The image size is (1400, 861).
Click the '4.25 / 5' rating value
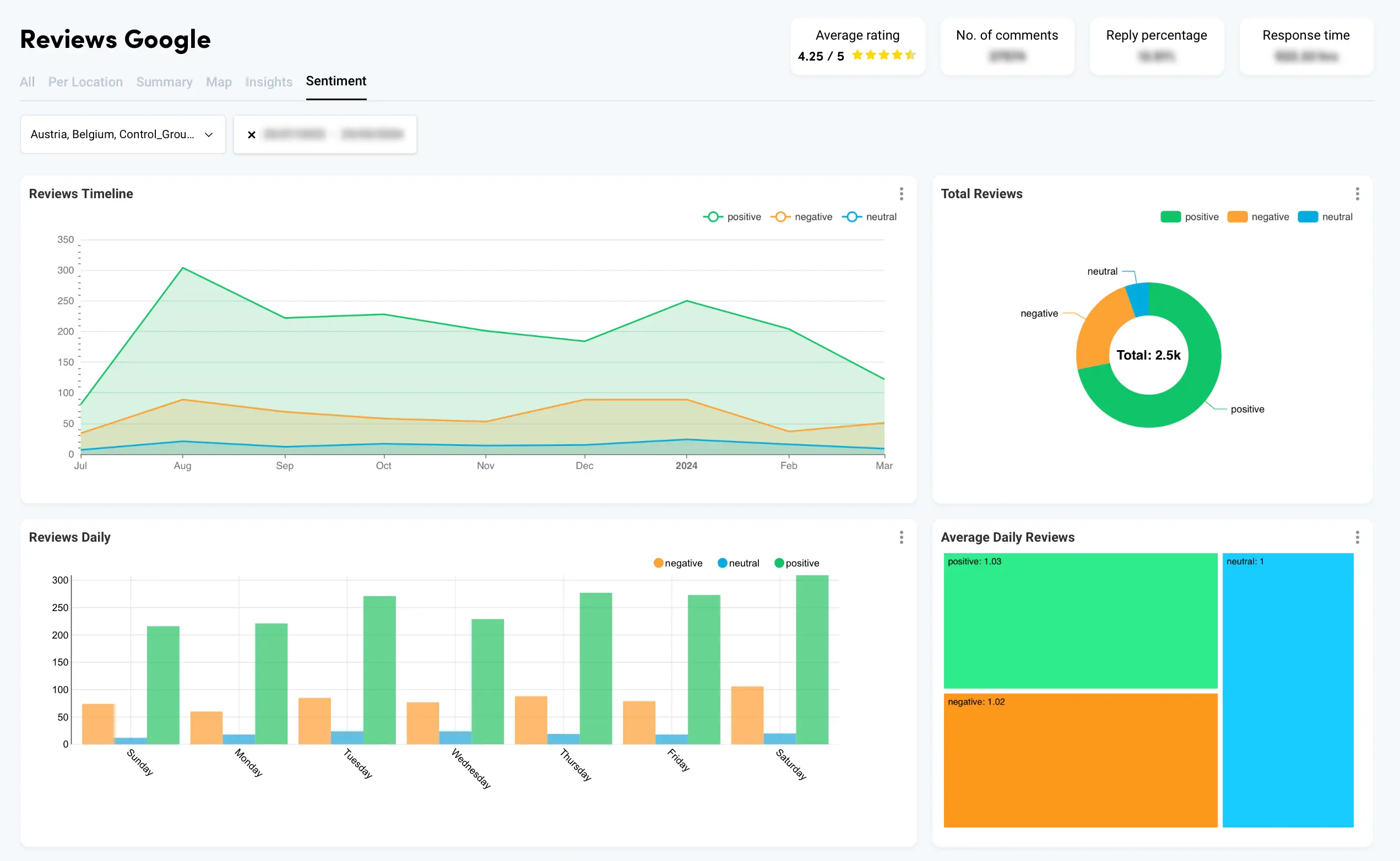coord(821,56)
